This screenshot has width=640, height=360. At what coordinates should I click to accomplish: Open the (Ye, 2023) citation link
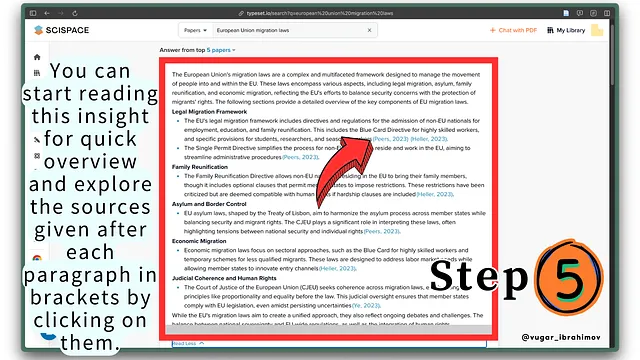(366, 305)
